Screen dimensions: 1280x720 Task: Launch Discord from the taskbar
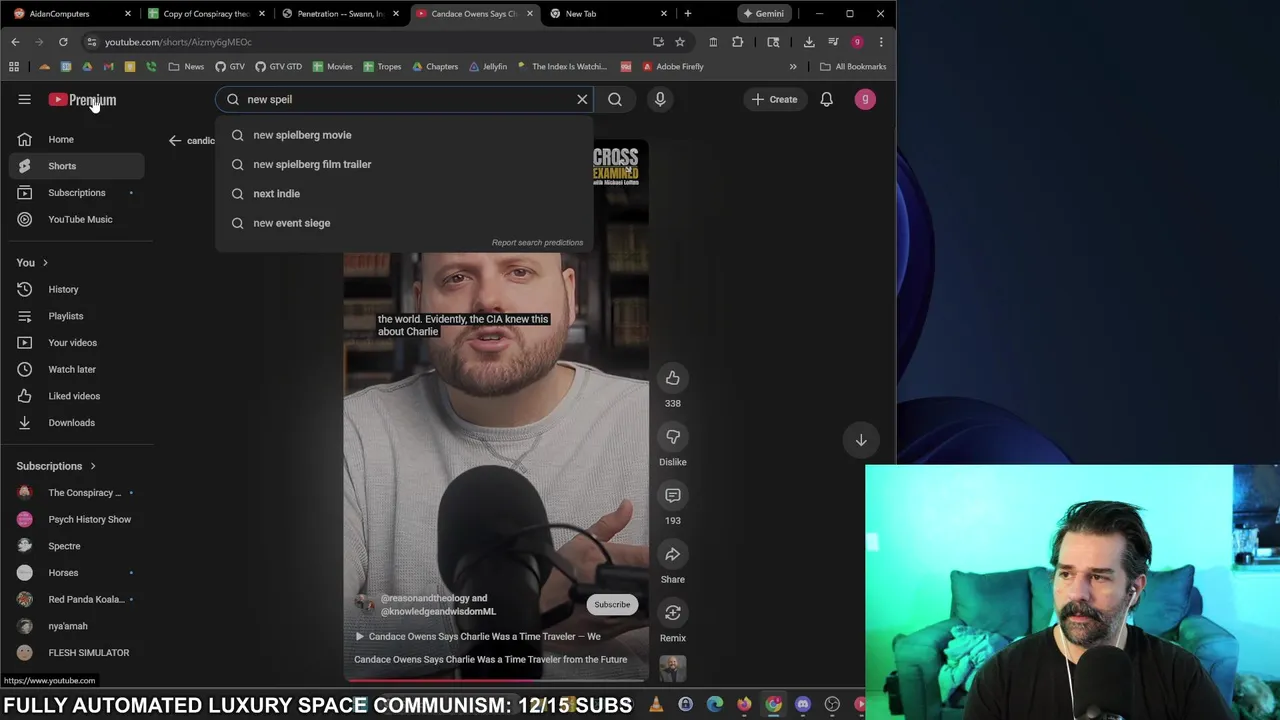(x=803, y=705)
